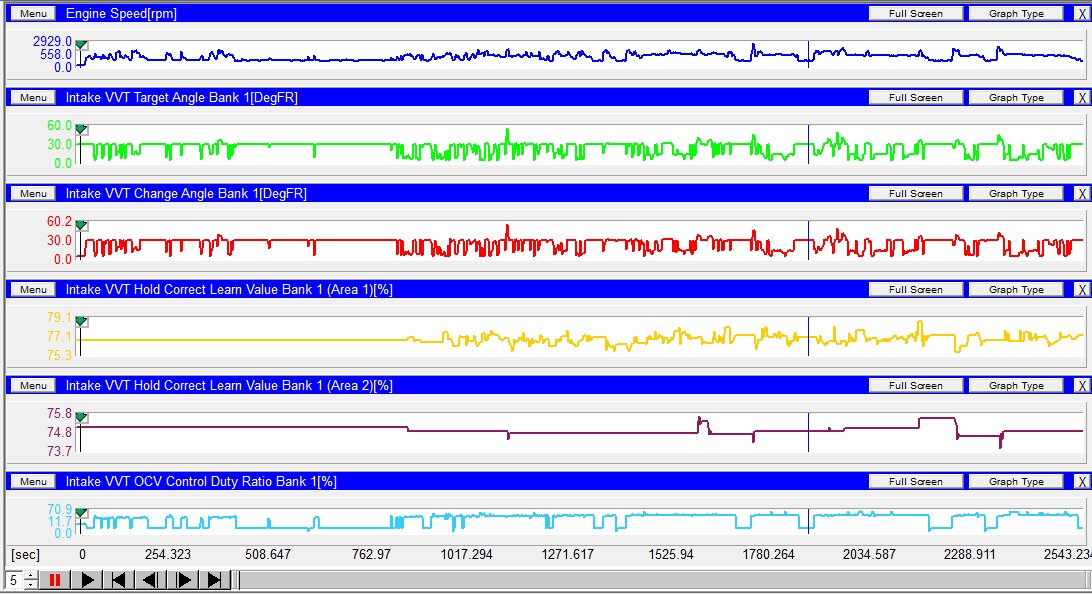Image resolution: width=1092 pixels, height=595 pixels.
Task: Click the Intake VVT Change Angle Bank 1 title
Action: 186,194
